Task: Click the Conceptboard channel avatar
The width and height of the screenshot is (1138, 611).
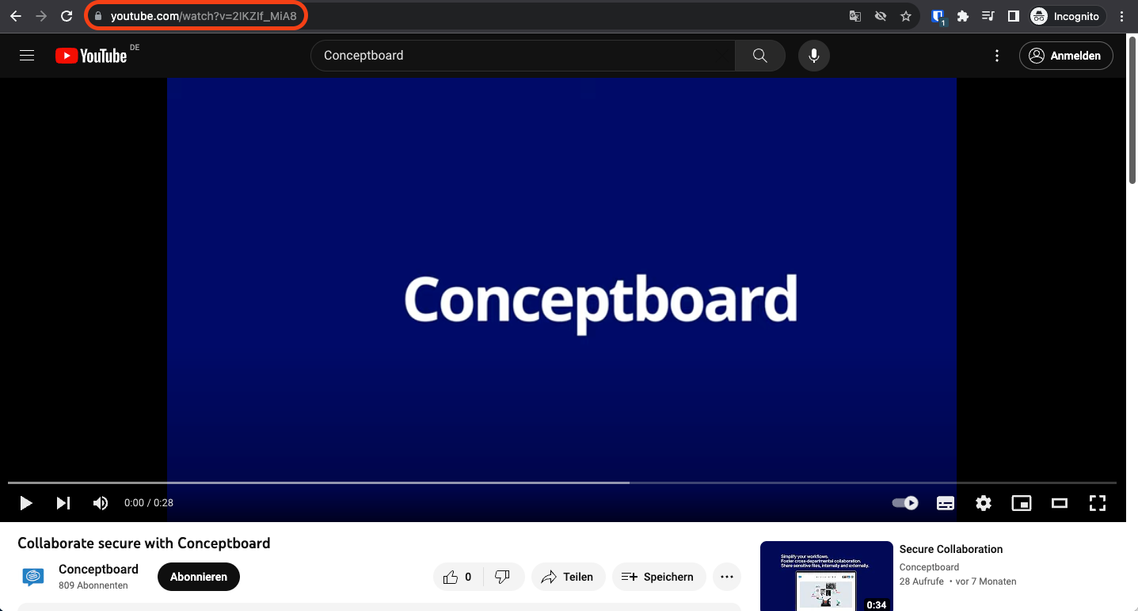Action: pyautogui.click(x=33, y=577)
